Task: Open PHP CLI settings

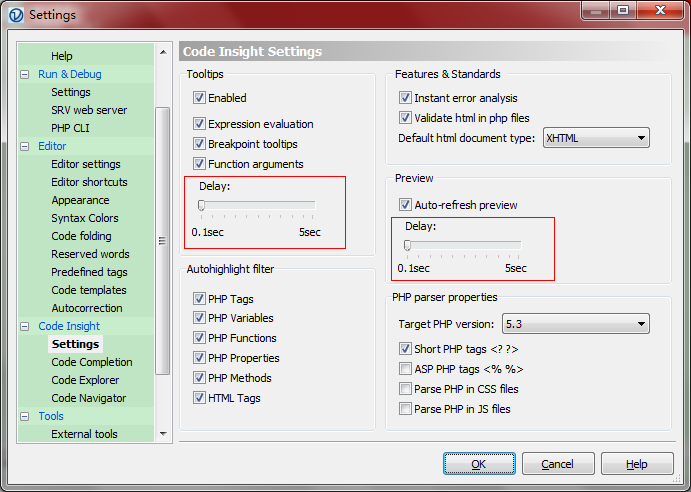Action: (70, 128)
